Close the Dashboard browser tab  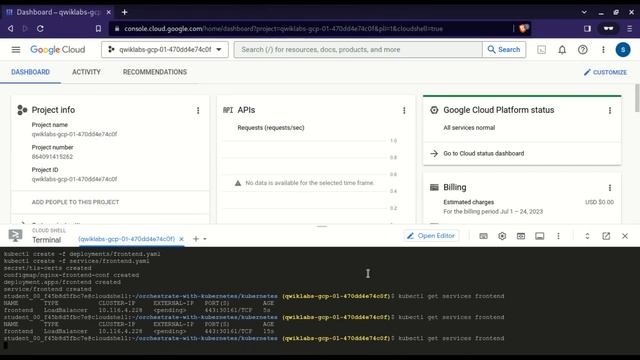pyautogui.click(x=109, y=12)
